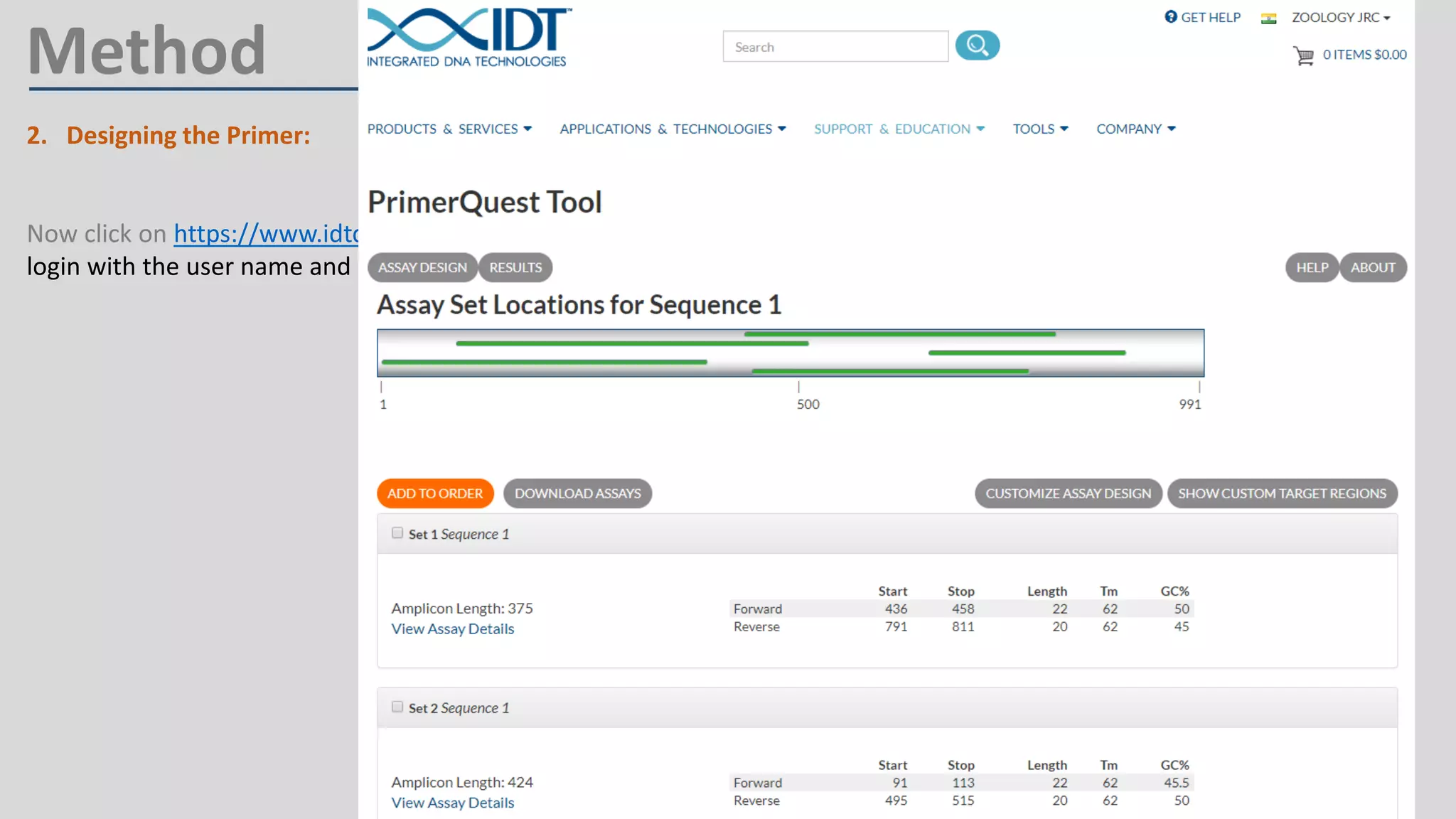The width and height of the screenshot is (1456, 819).
Task: Tick the Set 1 Sequence 1 checkbox
Action: pyautogui.click(x=397, y=533)
